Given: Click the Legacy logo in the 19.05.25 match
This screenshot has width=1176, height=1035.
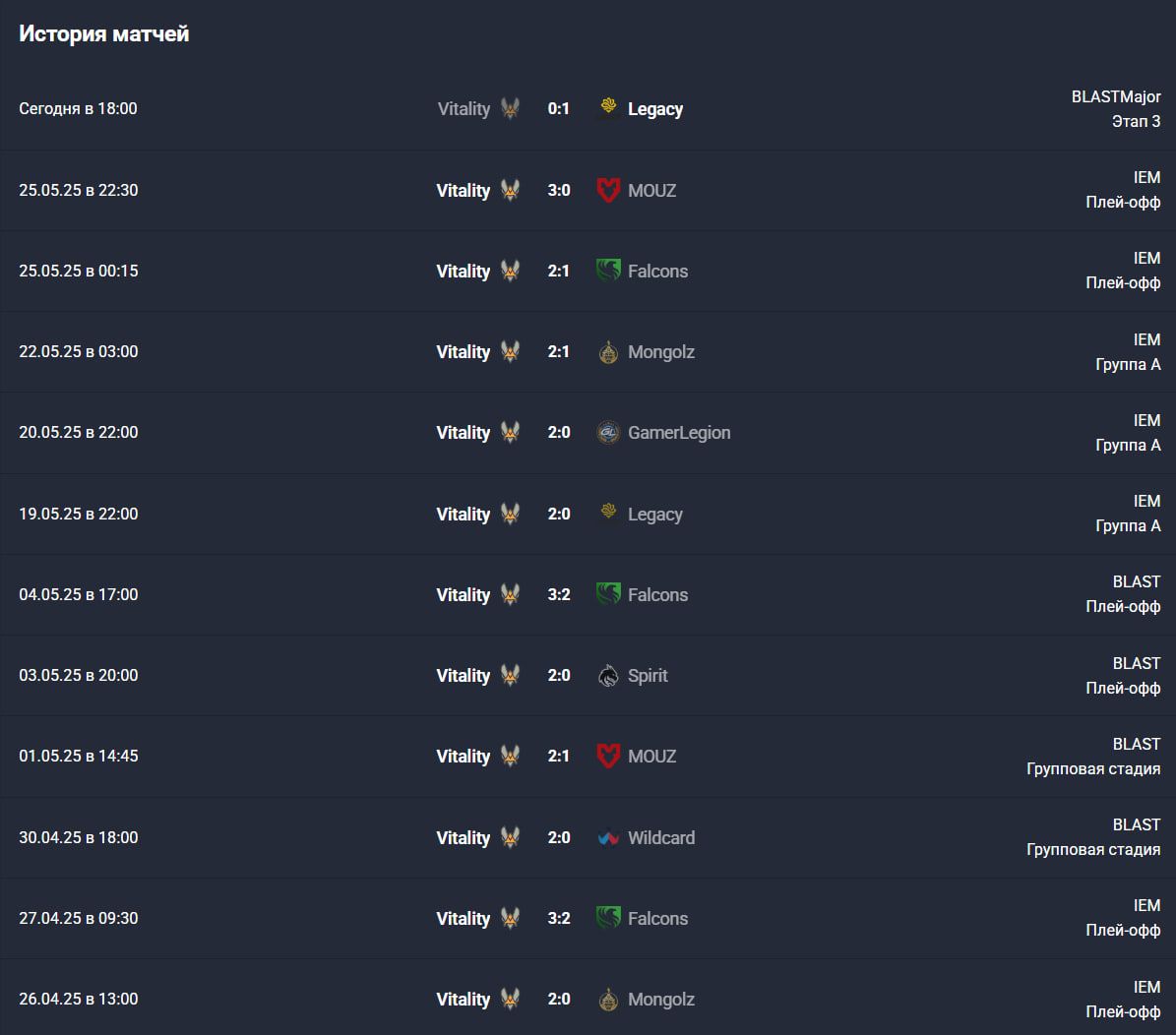Looking at the screenshot, I should pyautogui.click(x=608, y=512).
